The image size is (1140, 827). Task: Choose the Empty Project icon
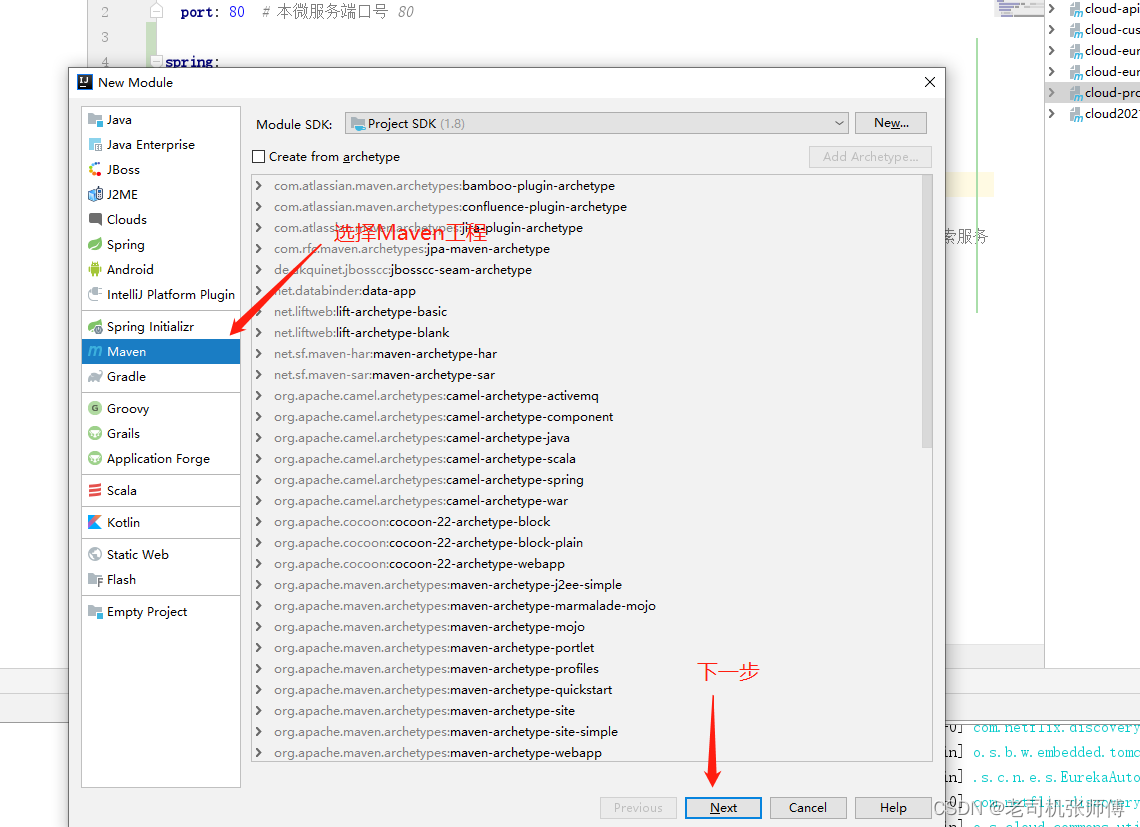pos(95,612)
